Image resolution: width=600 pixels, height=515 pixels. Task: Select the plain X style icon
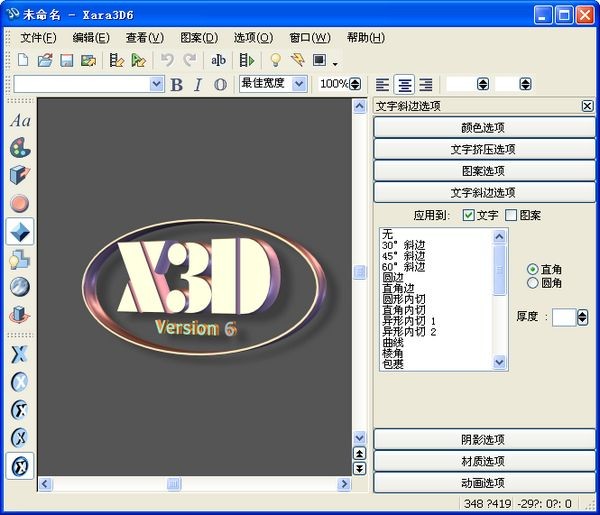[19, 354]
